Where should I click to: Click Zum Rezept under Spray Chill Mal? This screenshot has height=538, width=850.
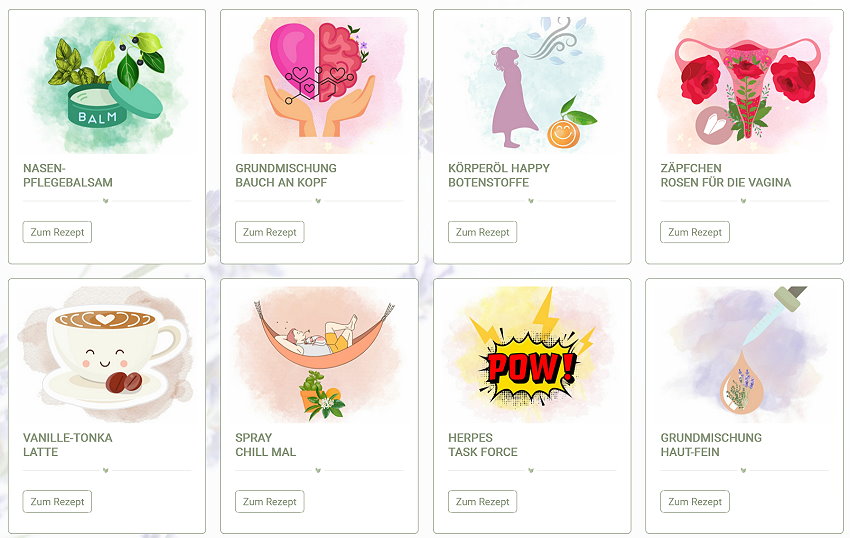[x=269, y=502]
